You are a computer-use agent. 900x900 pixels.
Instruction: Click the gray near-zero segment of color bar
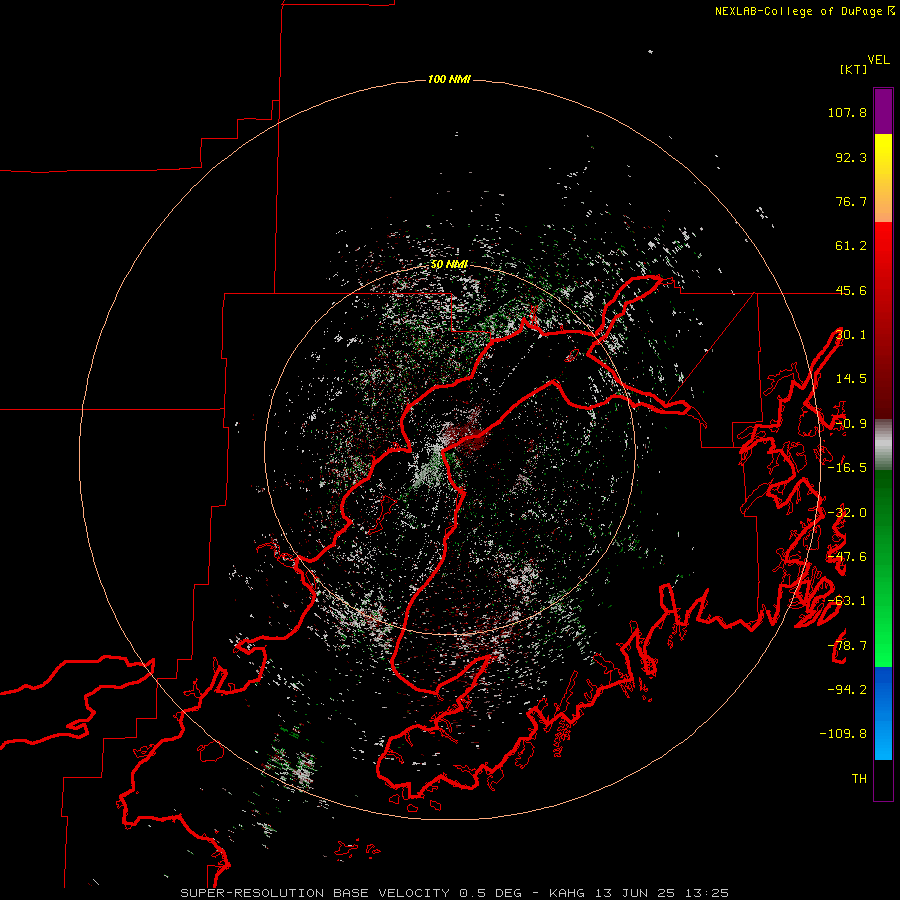[x=883, y=444]
